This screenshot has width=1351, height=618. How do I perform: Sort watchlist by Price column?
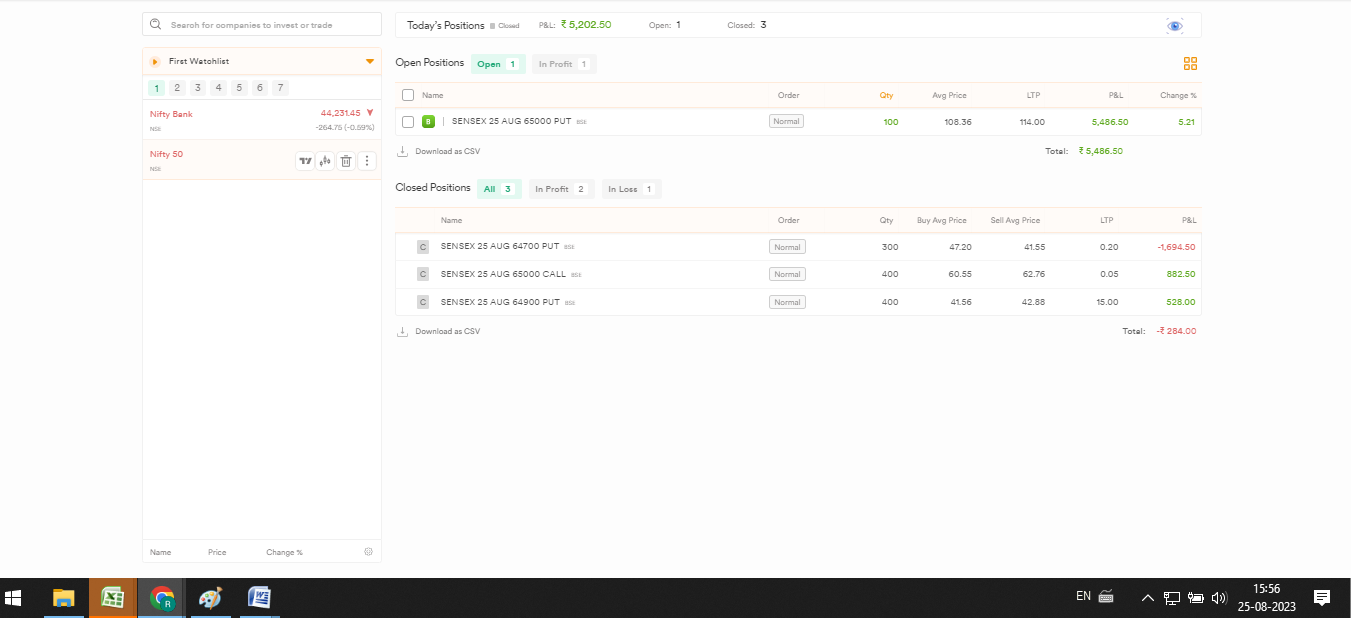point(217,552)
